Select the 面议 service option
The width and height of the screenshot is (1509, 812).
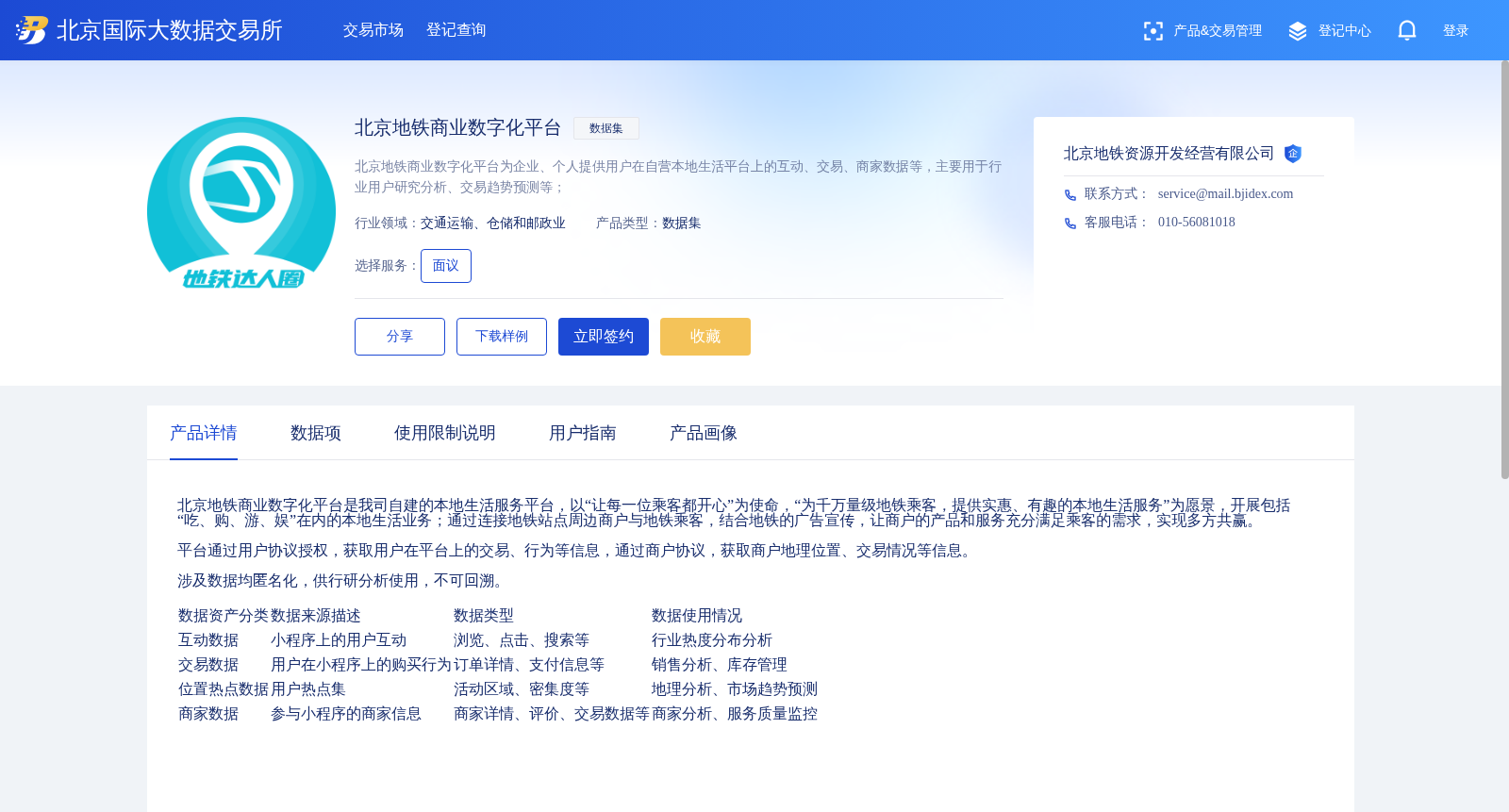point(446,266)
